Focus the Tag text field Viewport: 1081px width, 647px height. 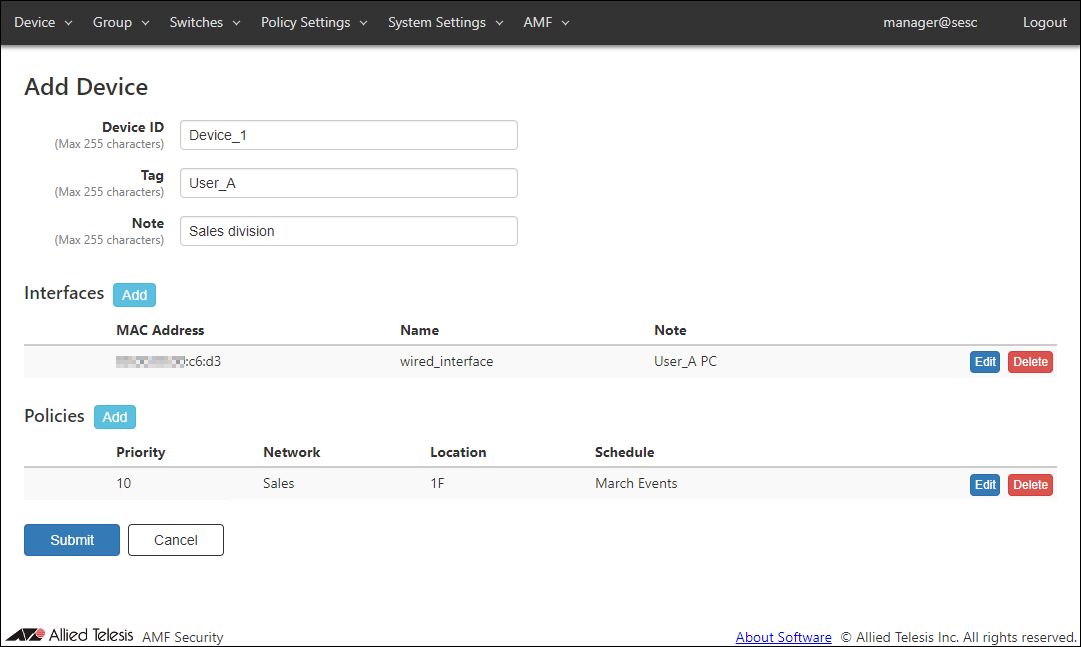click(348, 183)
